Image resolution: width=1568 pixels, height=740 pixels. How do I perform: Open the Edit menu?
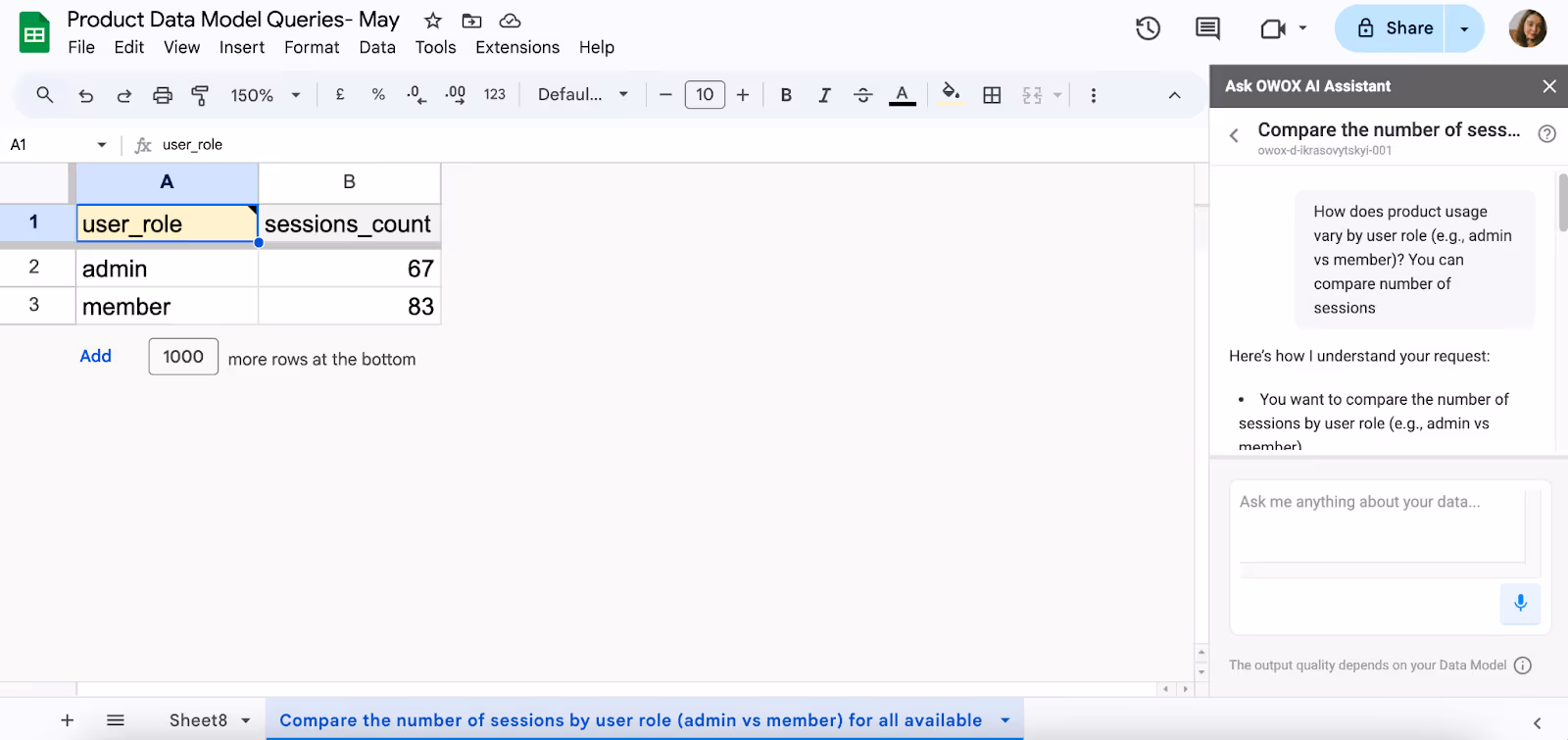(128, 47)
